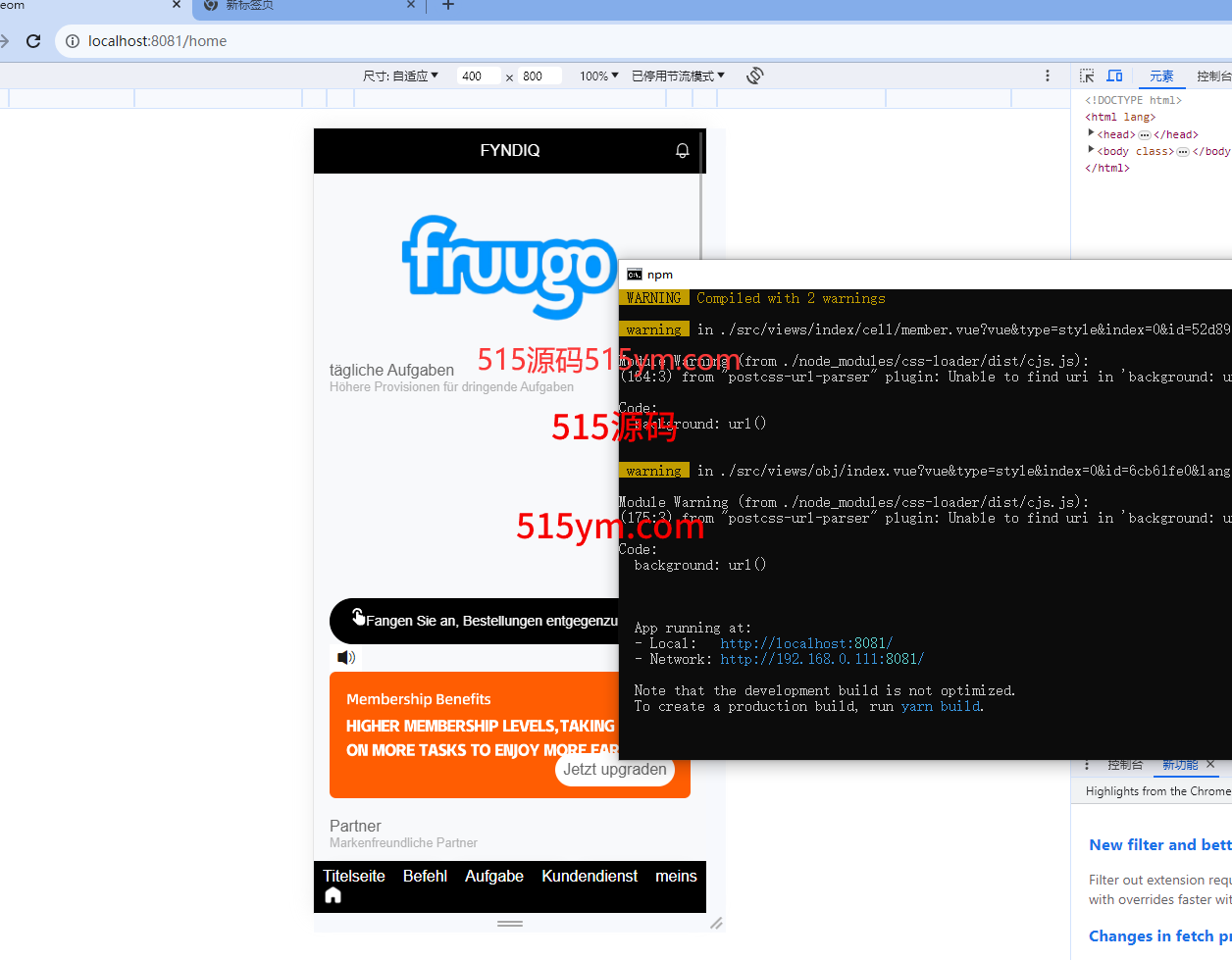This screenshot has height=960, width=1232.
Task: Click the rotate device orientation icon
Action: [x=754, y=76]
